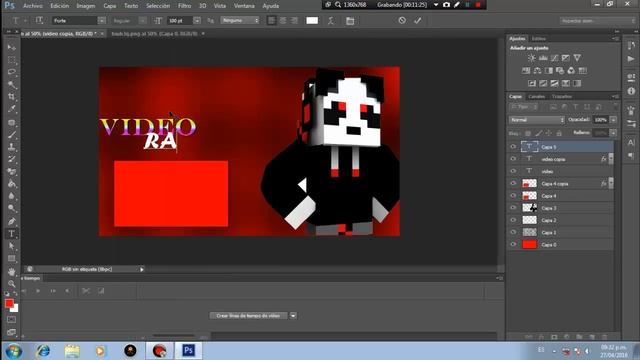This screenshot has width=640, height=360.
Task: Open the Character panel icon in right dock
Action: click(631, 142)
